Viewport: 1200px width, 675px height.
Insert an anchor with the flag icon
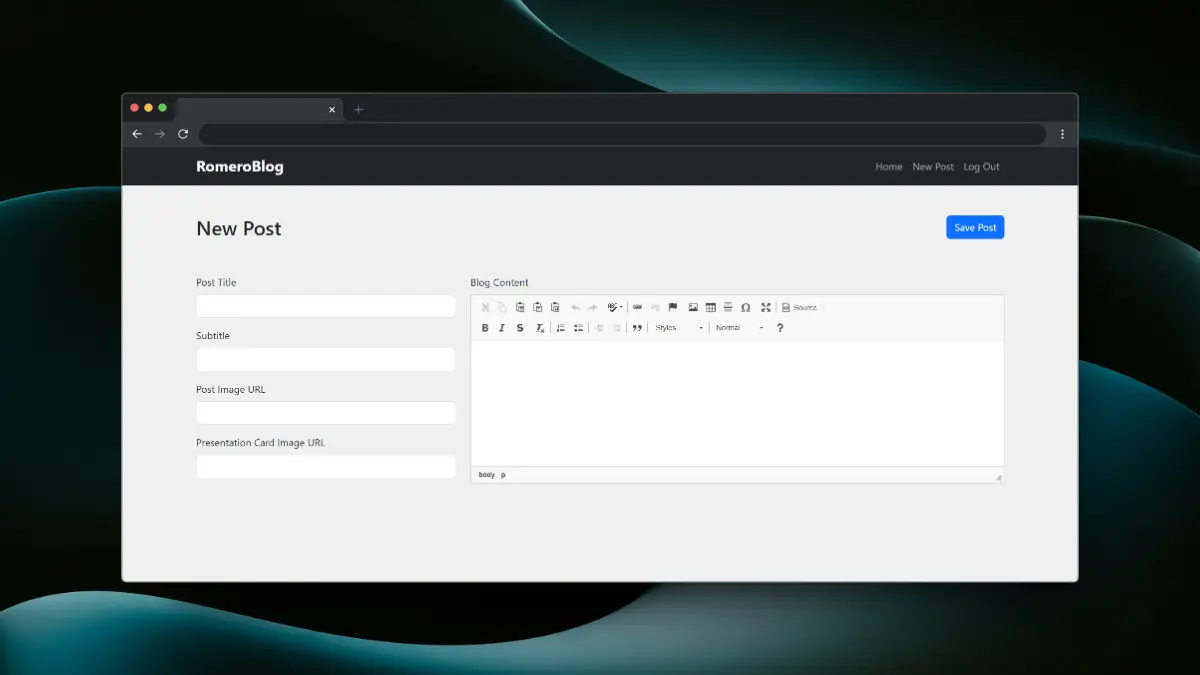(673, 307)
